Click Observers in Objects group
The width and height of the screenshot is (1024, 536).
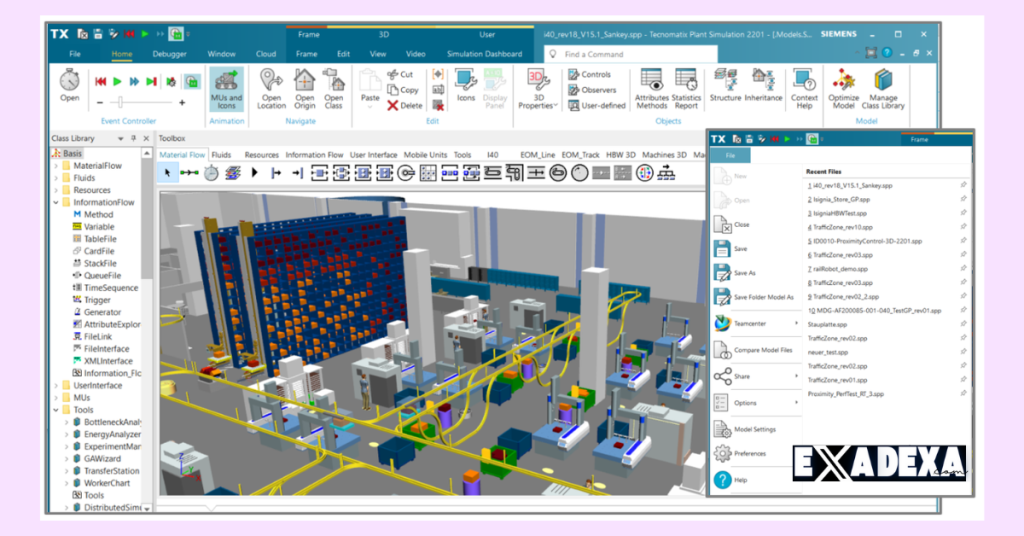592,90
